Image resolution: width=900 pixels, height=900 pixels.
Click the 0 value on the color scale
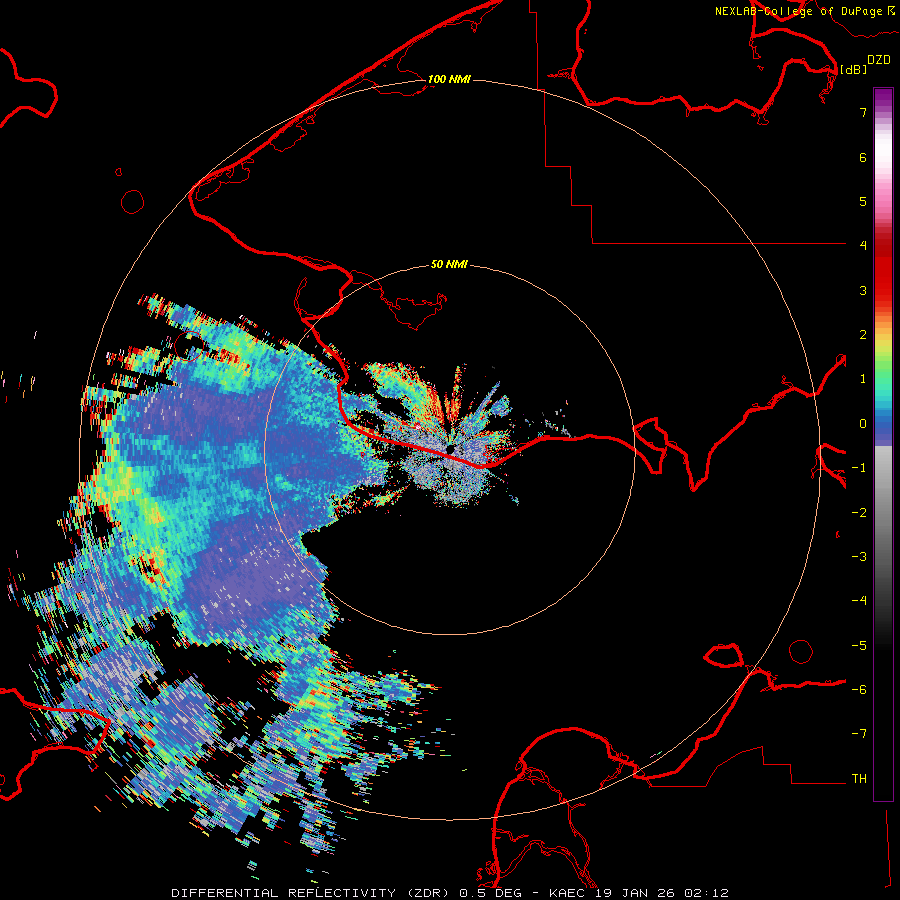pyautogui.click(x=863, y=424)
